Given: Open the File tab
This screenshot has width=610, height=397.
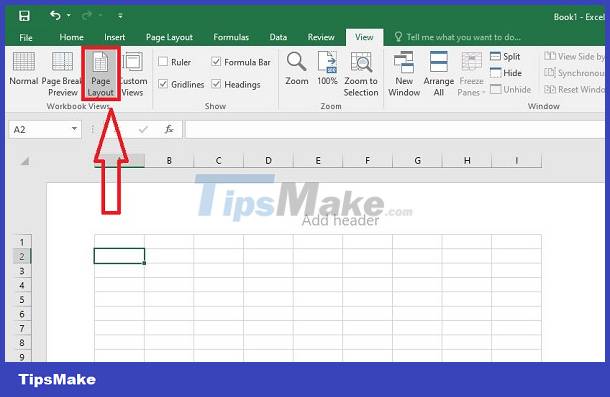Looking at the screenshot, I should (x=26, y=37).
